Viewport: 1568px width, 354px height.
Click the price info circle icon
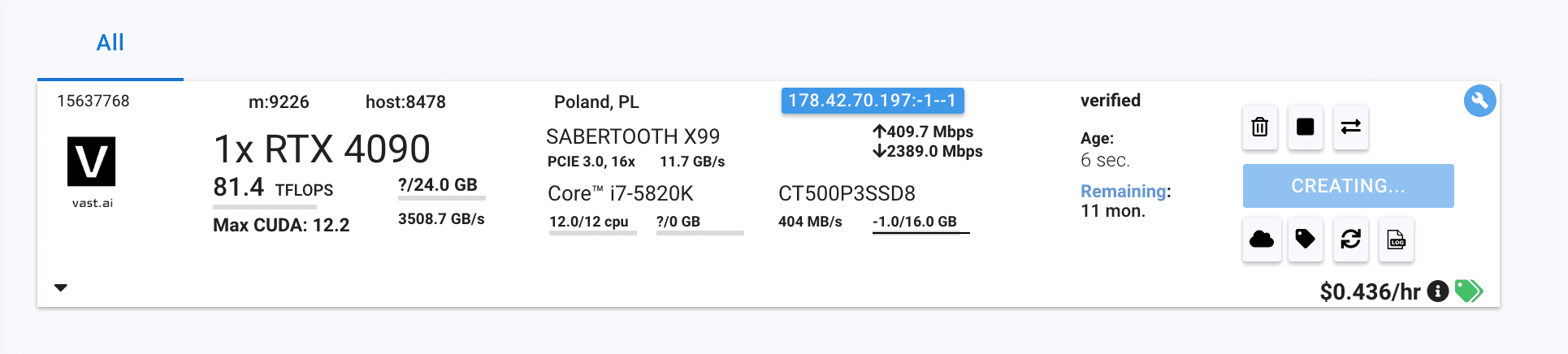(x=1438, y=291)
